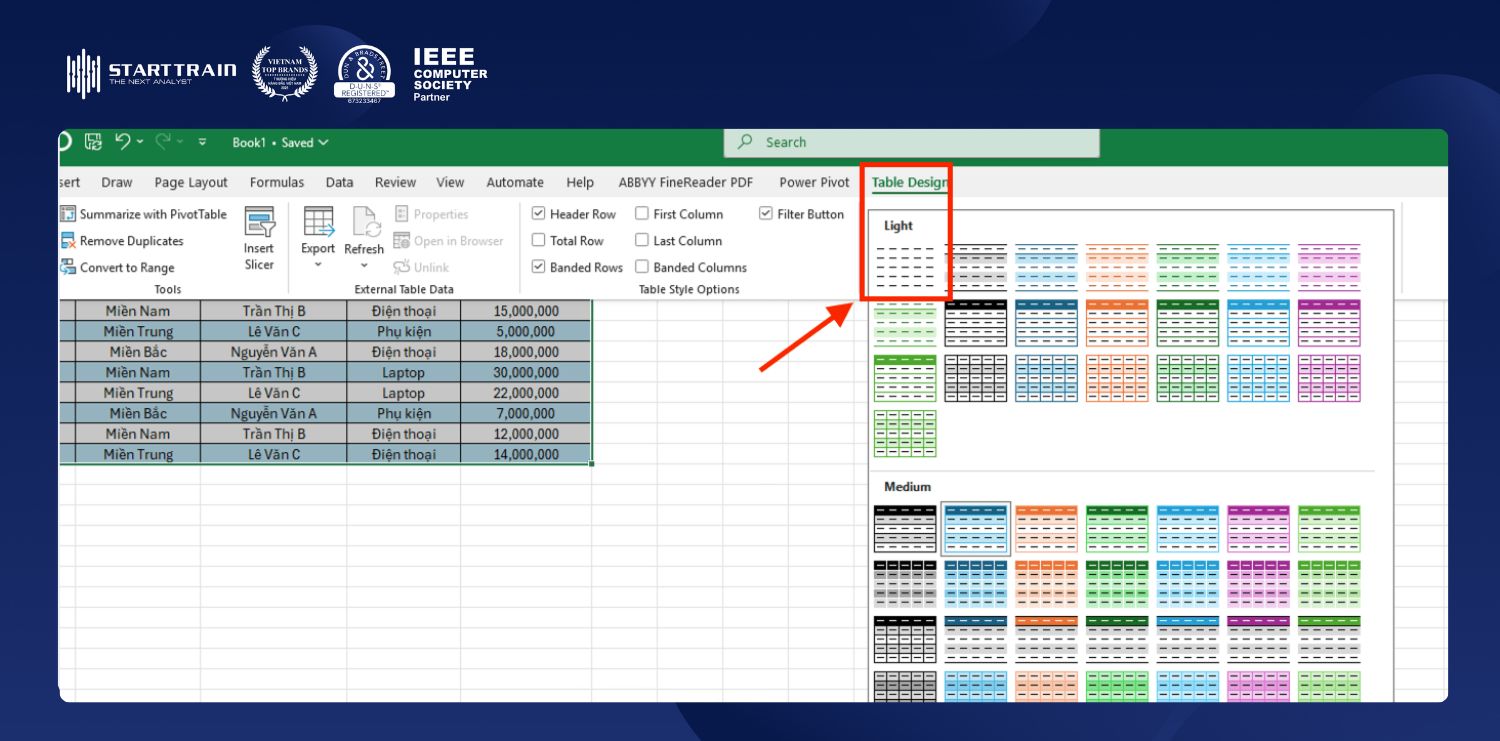
Task: Open the dropdown arrow under Export
Action: (318, 265)
